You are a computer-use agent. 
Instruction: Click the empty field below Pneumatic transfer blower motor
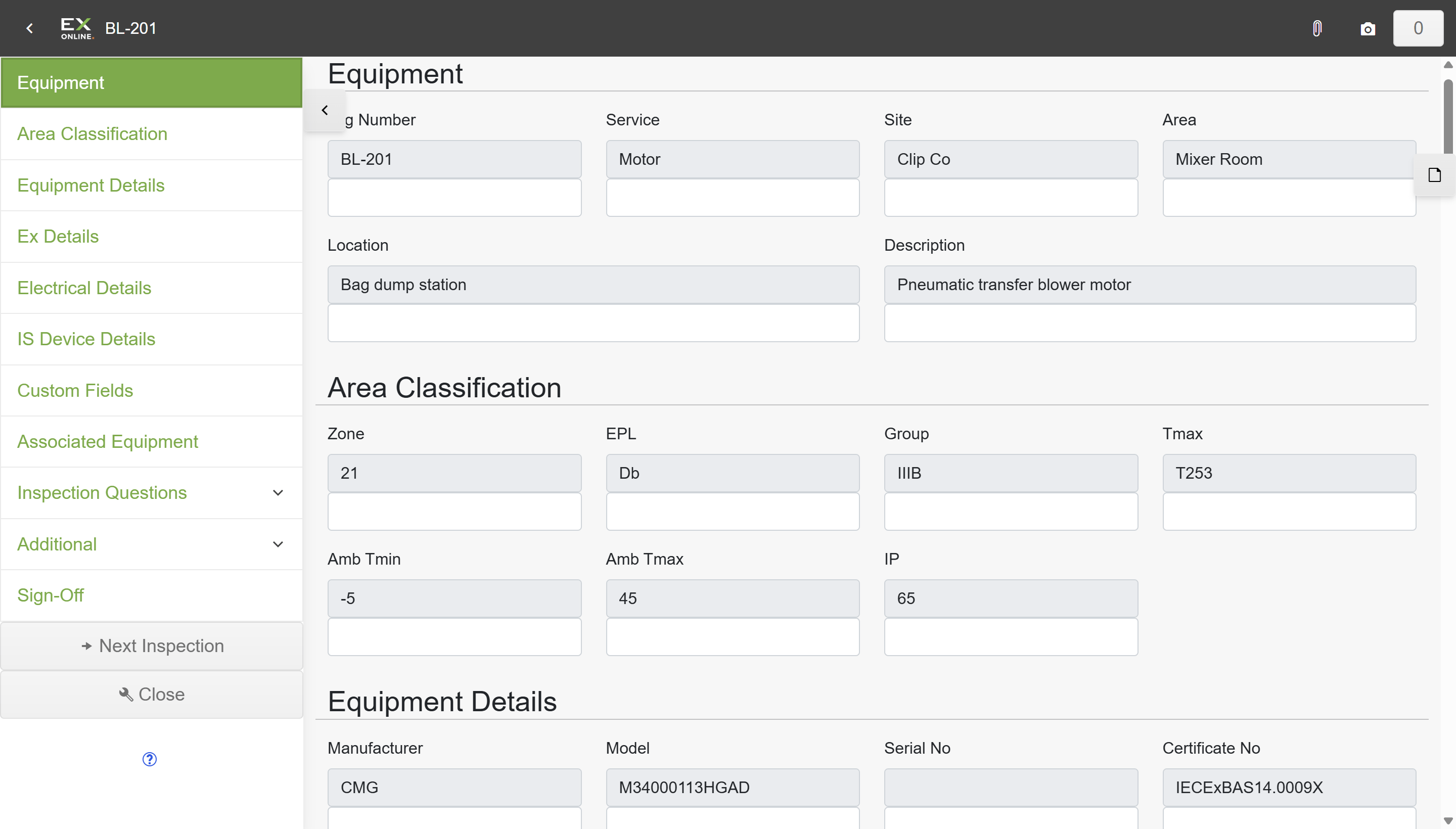click(x=1150, y=323)
